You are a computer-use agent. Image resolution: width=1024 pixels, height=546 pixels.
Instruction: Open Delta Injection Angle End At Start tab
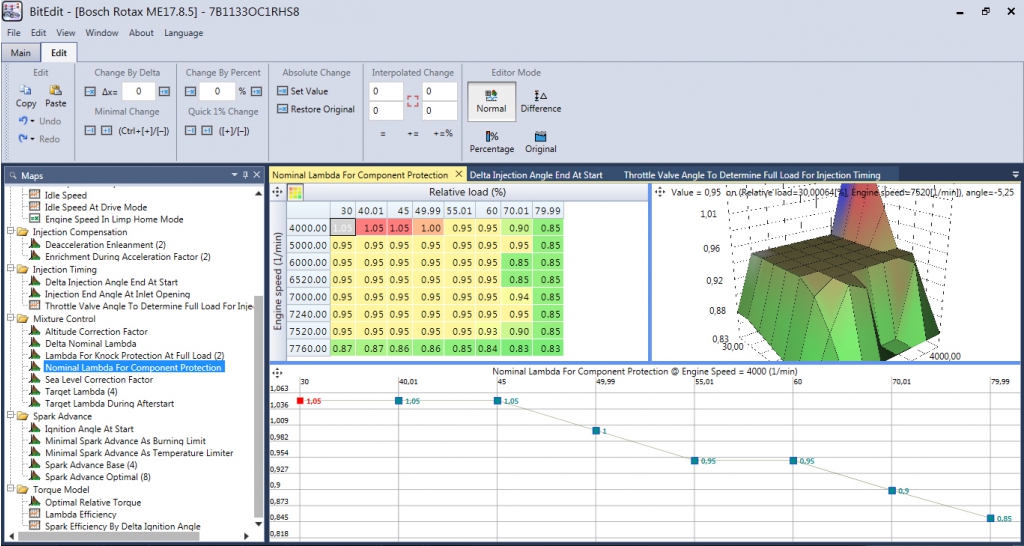[536, 175]
